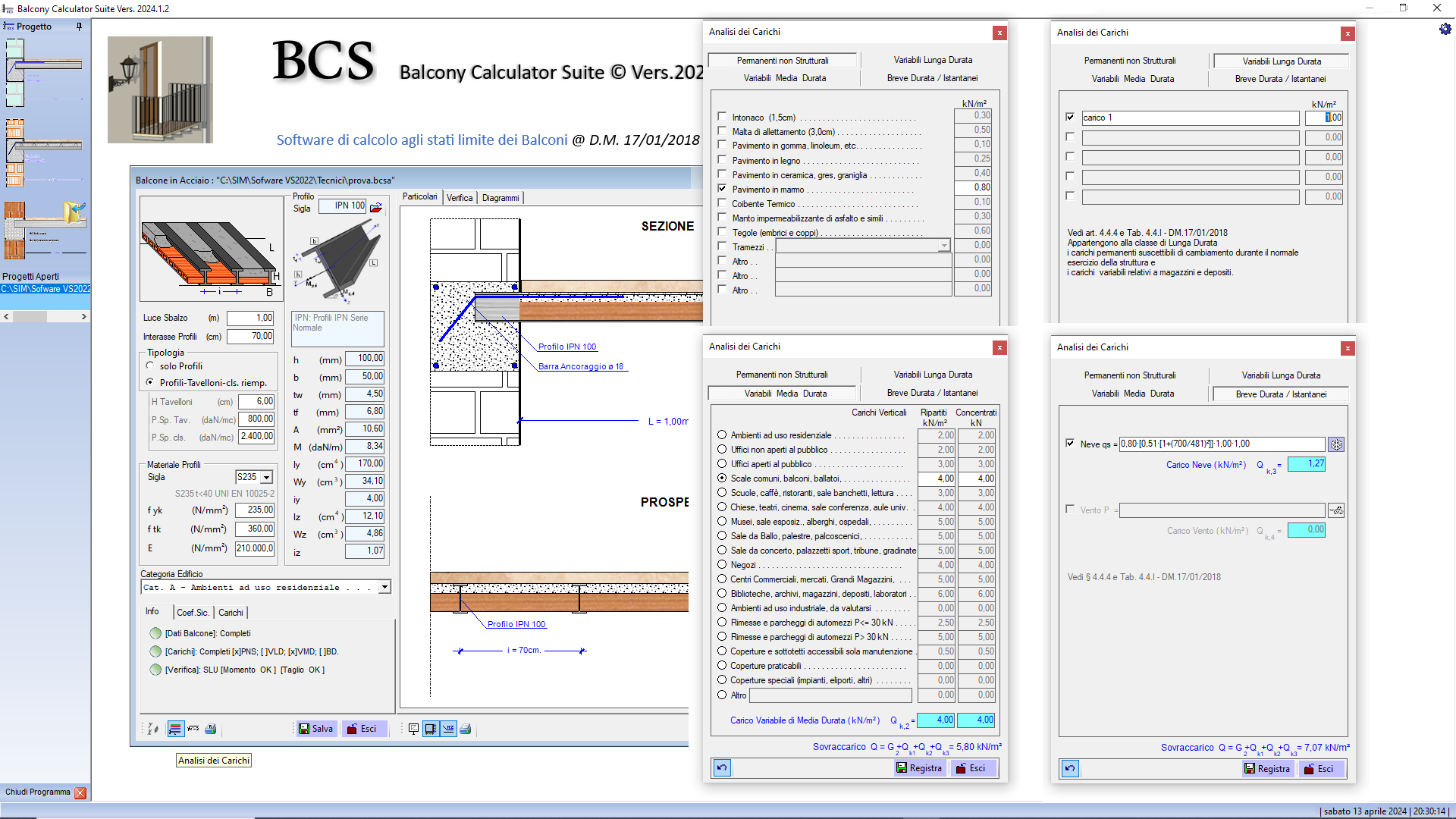Click Chiudi Programma red X icon

[80, 792]
